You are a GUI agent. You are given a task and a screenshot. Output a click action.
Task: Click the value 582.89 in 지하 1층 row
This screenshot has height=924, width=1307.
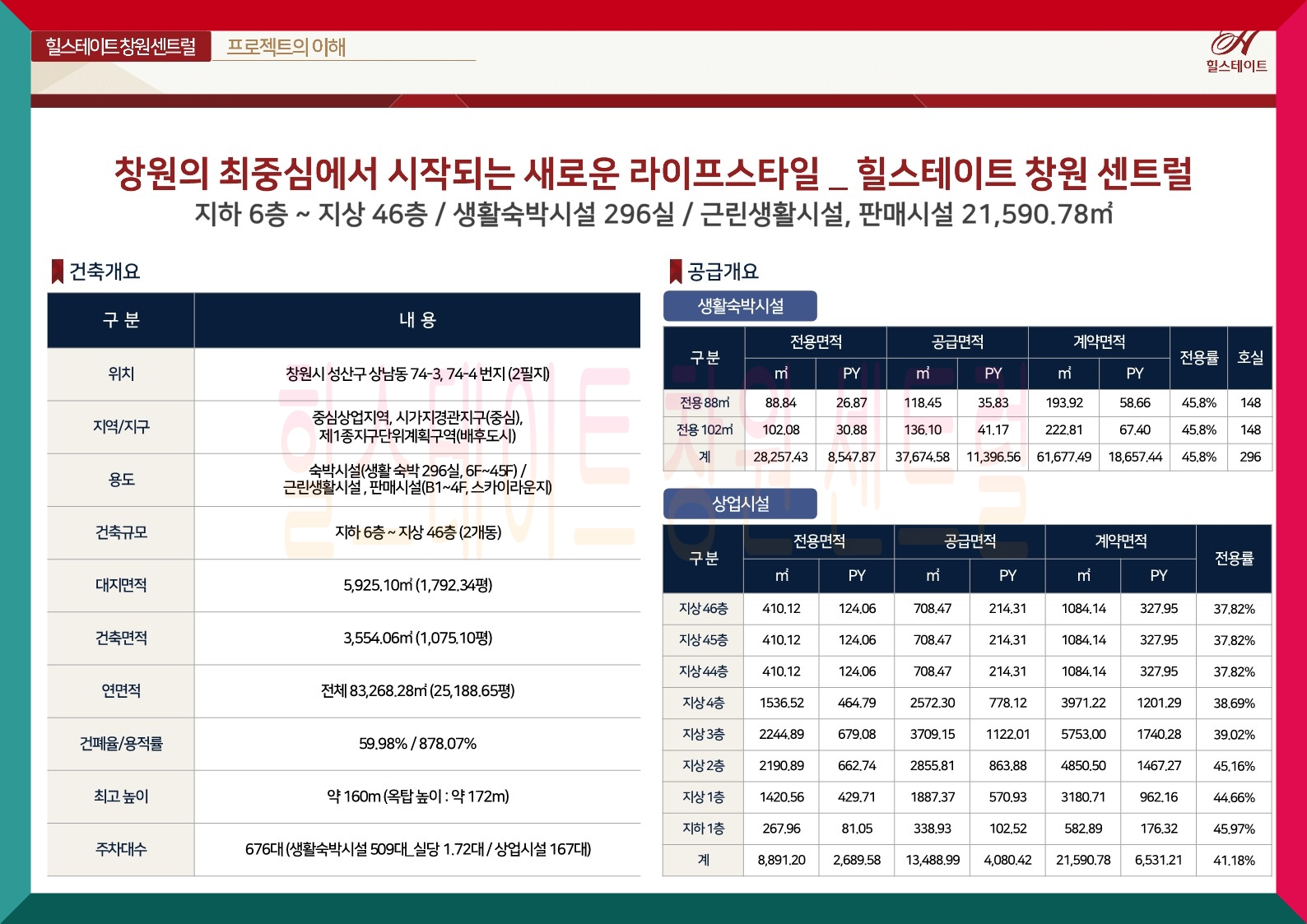coord(1083,829)
